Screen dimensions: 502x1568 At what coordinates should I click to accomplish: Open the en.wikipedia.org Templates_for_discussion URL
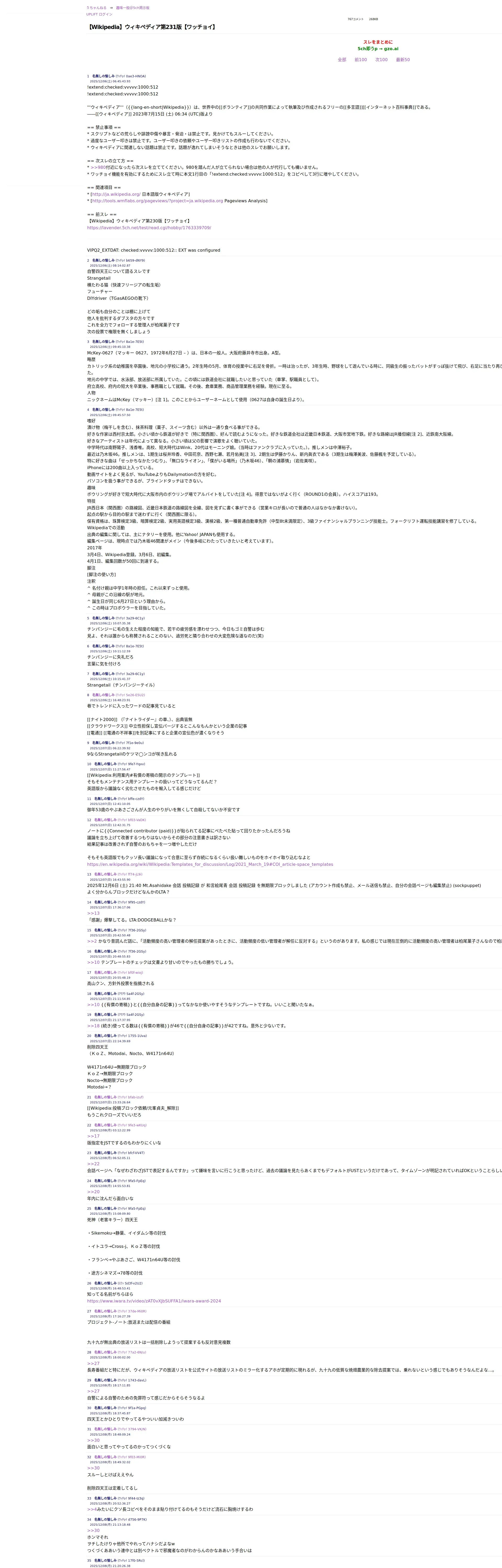210,864
